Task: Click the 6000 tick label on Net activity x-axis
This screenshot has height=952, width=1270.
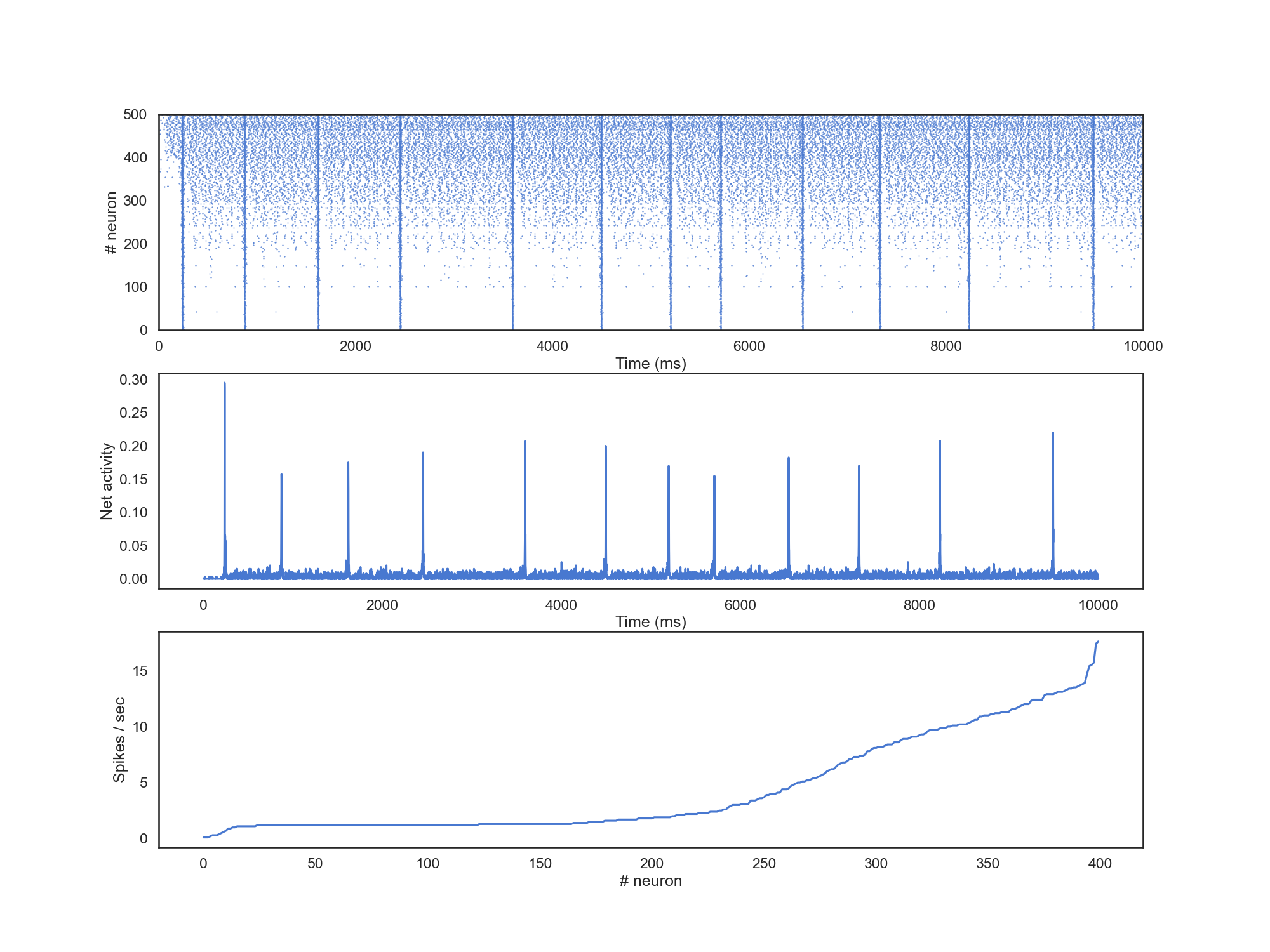Action: (740, 605)
